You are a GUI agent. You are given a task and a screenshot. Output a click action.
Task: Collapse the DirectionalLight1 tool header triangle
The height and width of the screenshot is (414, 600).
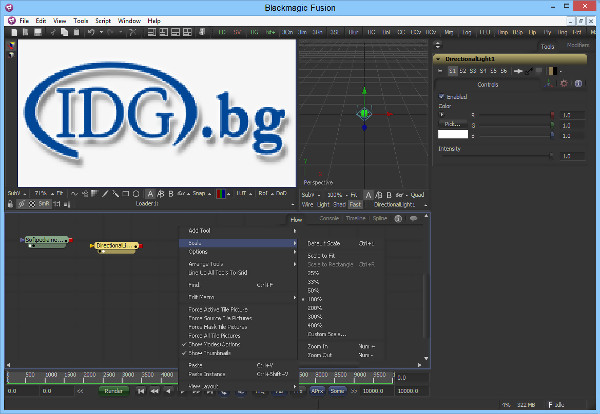click(x=438, y=59)
